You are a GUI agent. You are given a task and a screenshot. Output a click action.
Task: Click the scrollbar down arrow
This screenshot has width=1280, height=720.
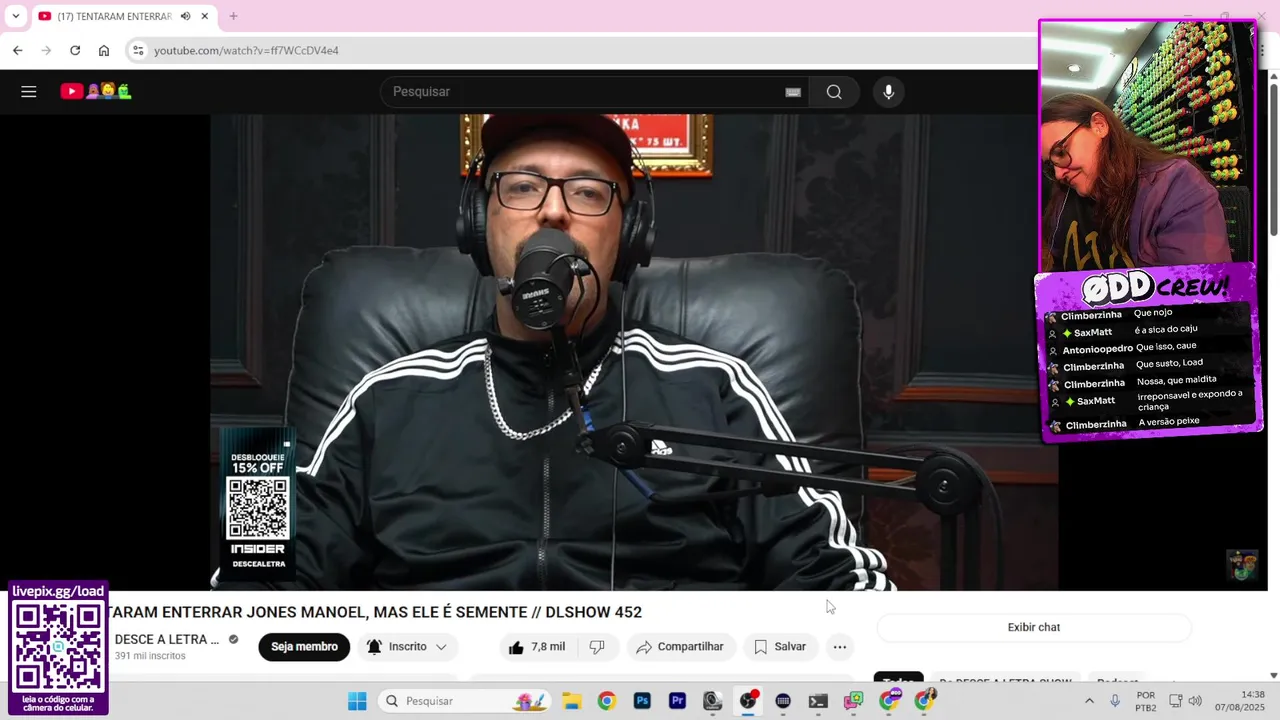[1273, 675]
